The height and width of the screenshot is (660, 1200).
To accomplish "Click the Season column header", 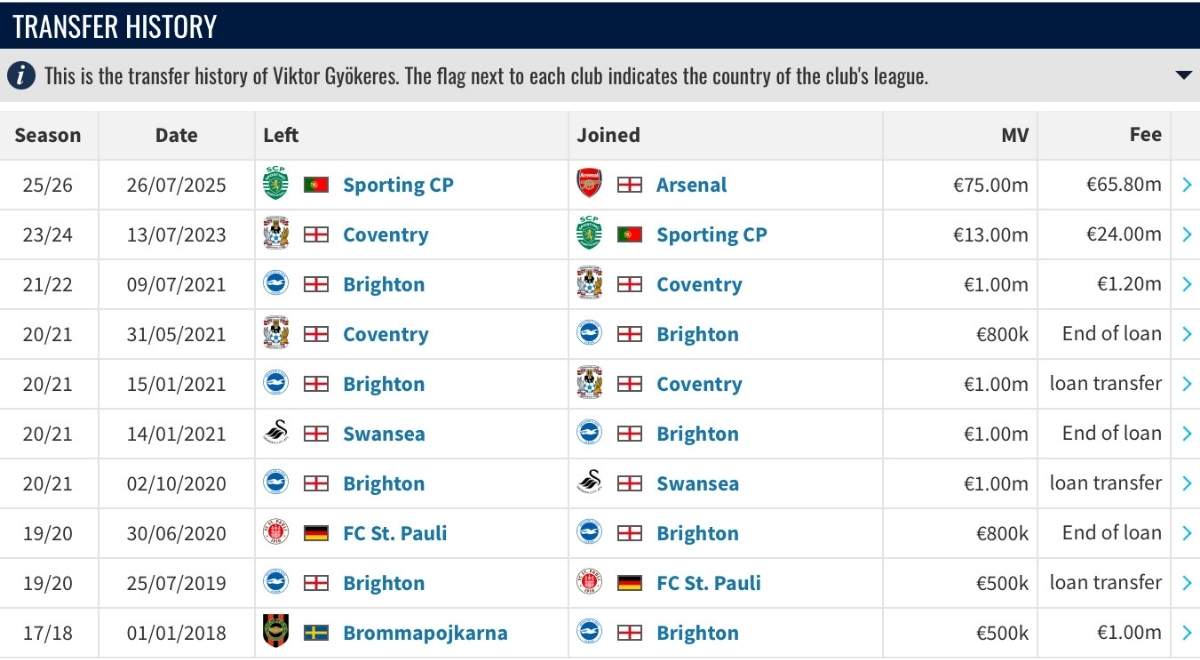I will coord(48,135).
